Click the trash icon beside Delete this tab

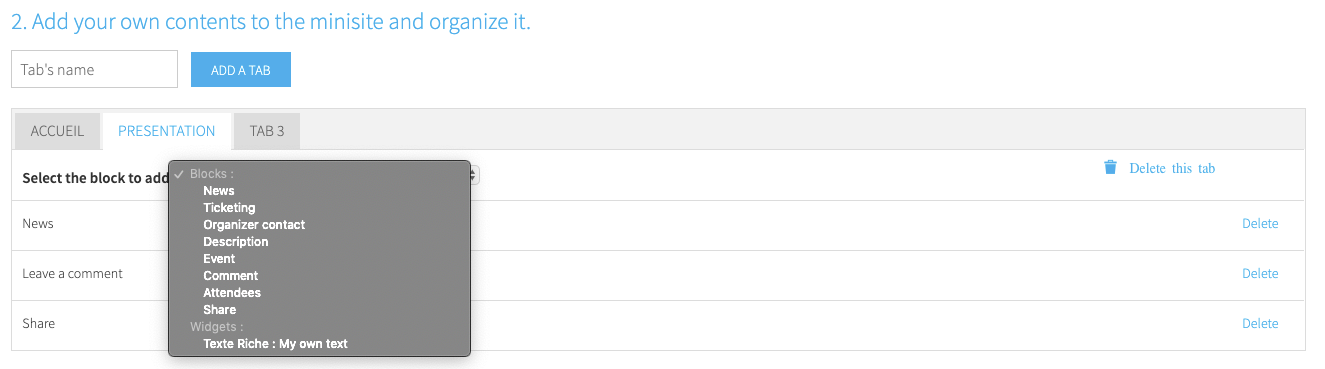click(1110, 167)
